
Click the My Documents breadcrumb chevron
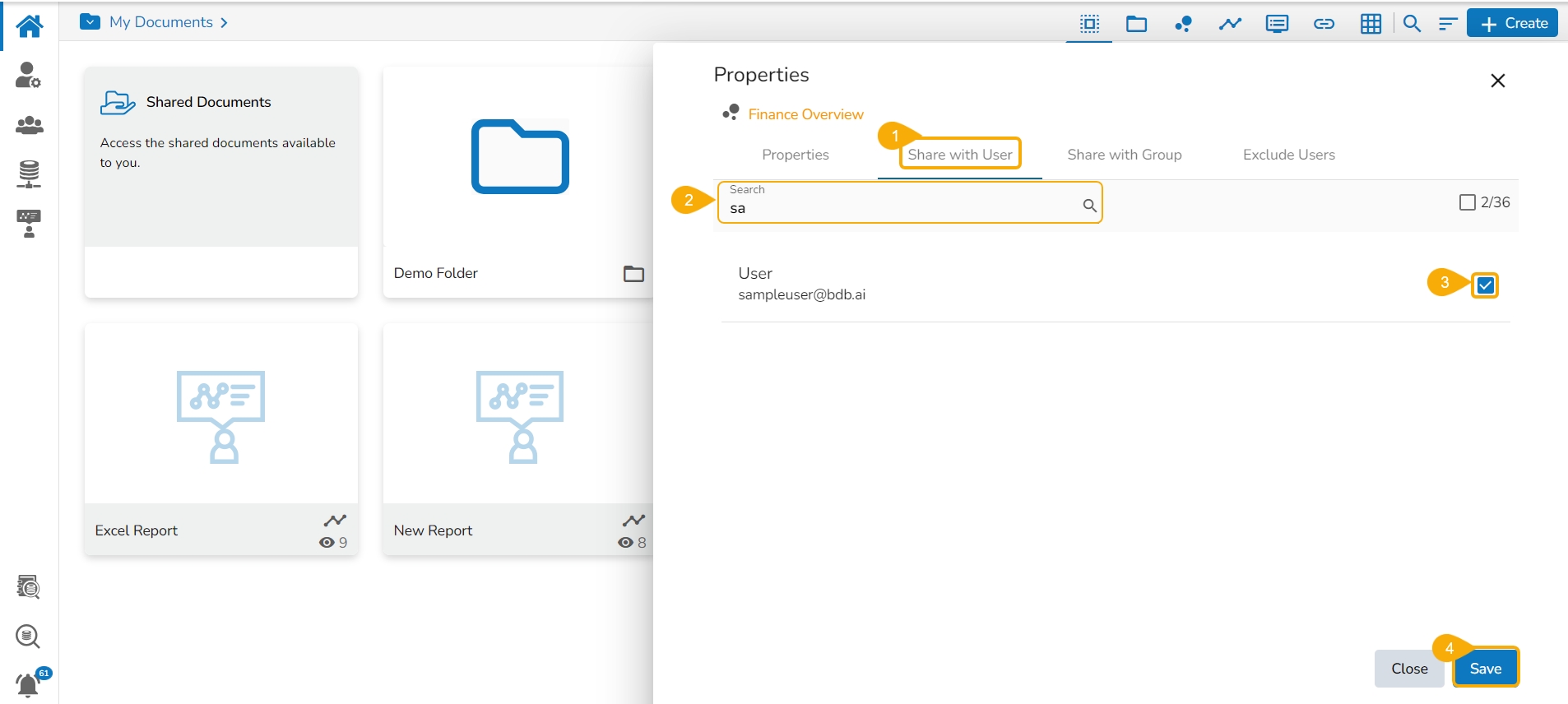224,23
